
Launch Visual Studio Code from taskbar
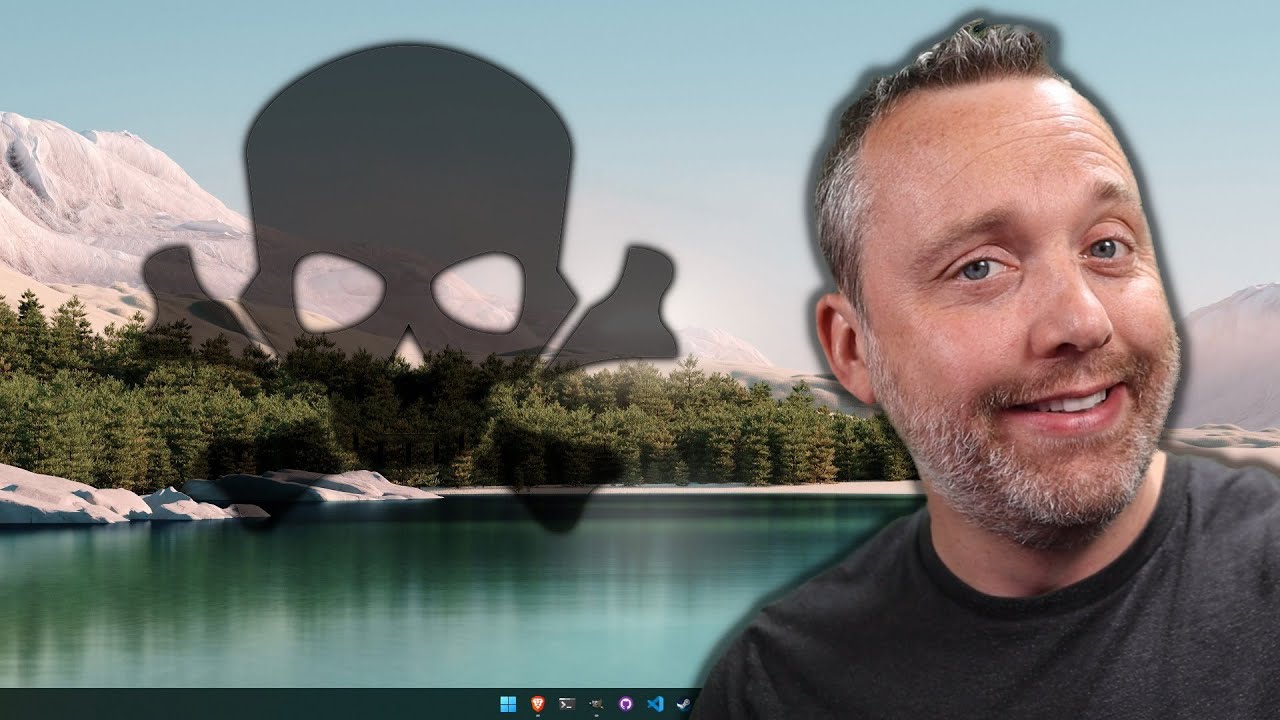pyautogui.click(x=655, y=704)
